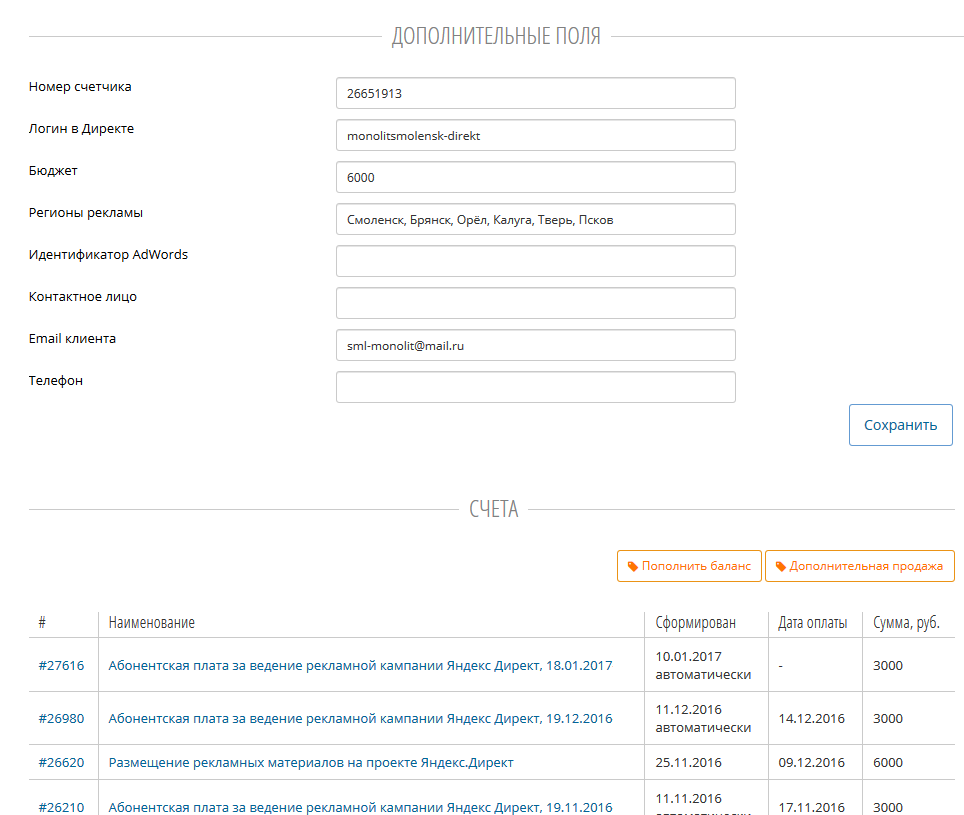The width and height of the screenshot is (964, 815).
Task: Click the Контактное лицо label
Action: tap(82, 297)
